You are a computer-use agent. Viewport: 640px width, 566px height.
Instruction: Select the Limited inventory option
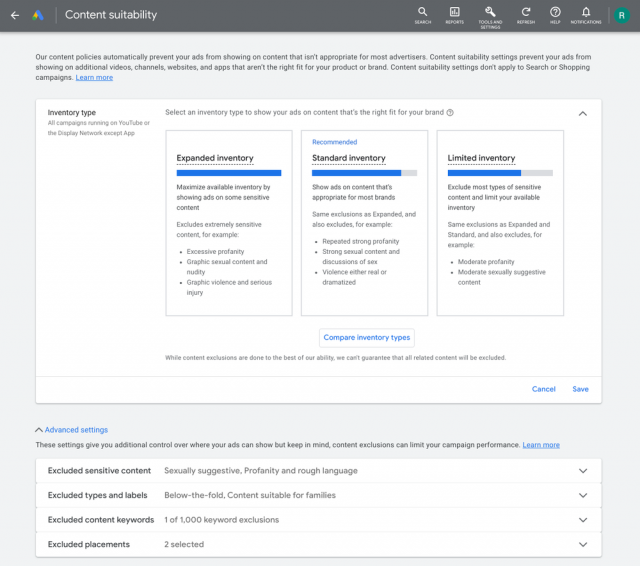point(500,222)
